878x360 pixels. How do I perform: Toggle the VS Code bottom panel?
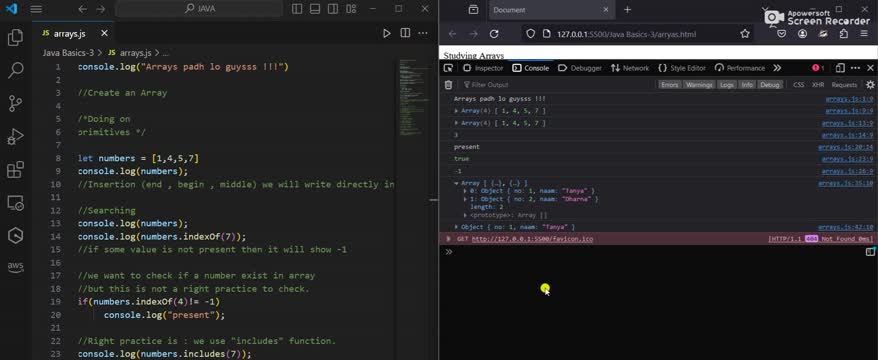(315, 9)
